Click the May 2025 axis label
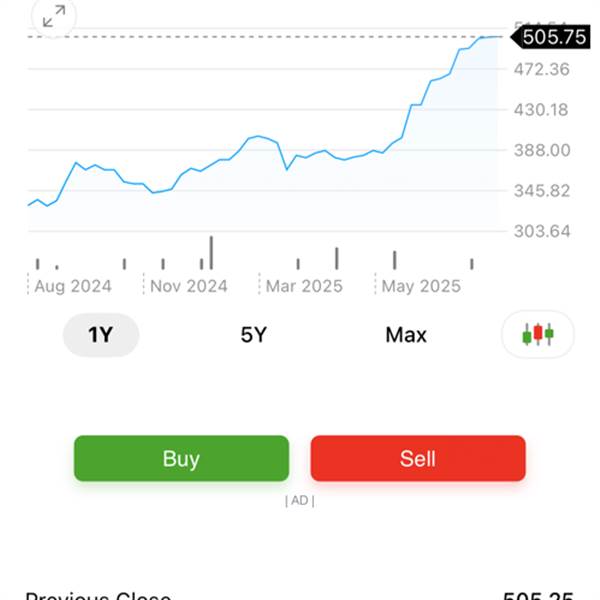This screenshot has width=600, height=600. pos(421,286)
